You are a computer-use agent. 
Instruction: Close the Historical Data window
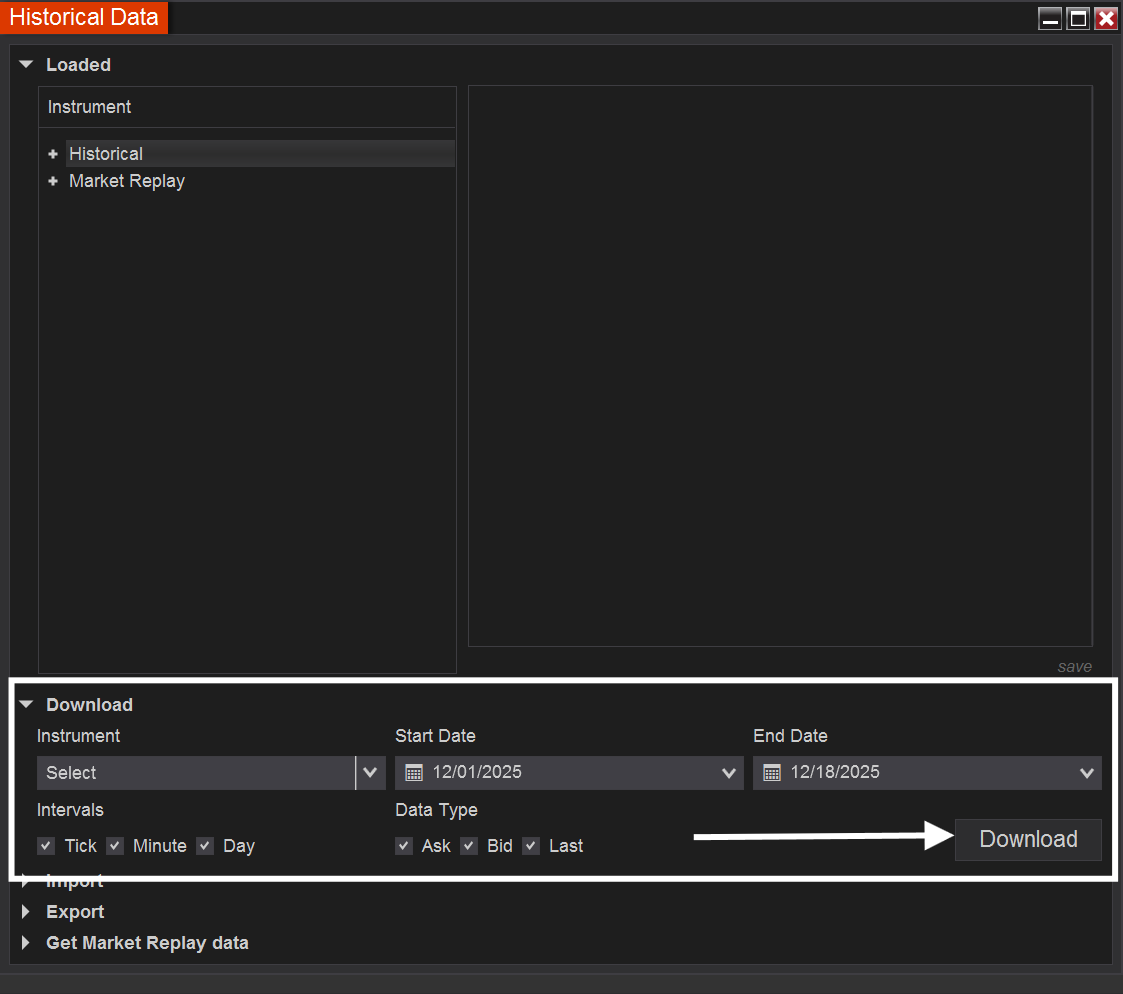tap(1105, 19)
